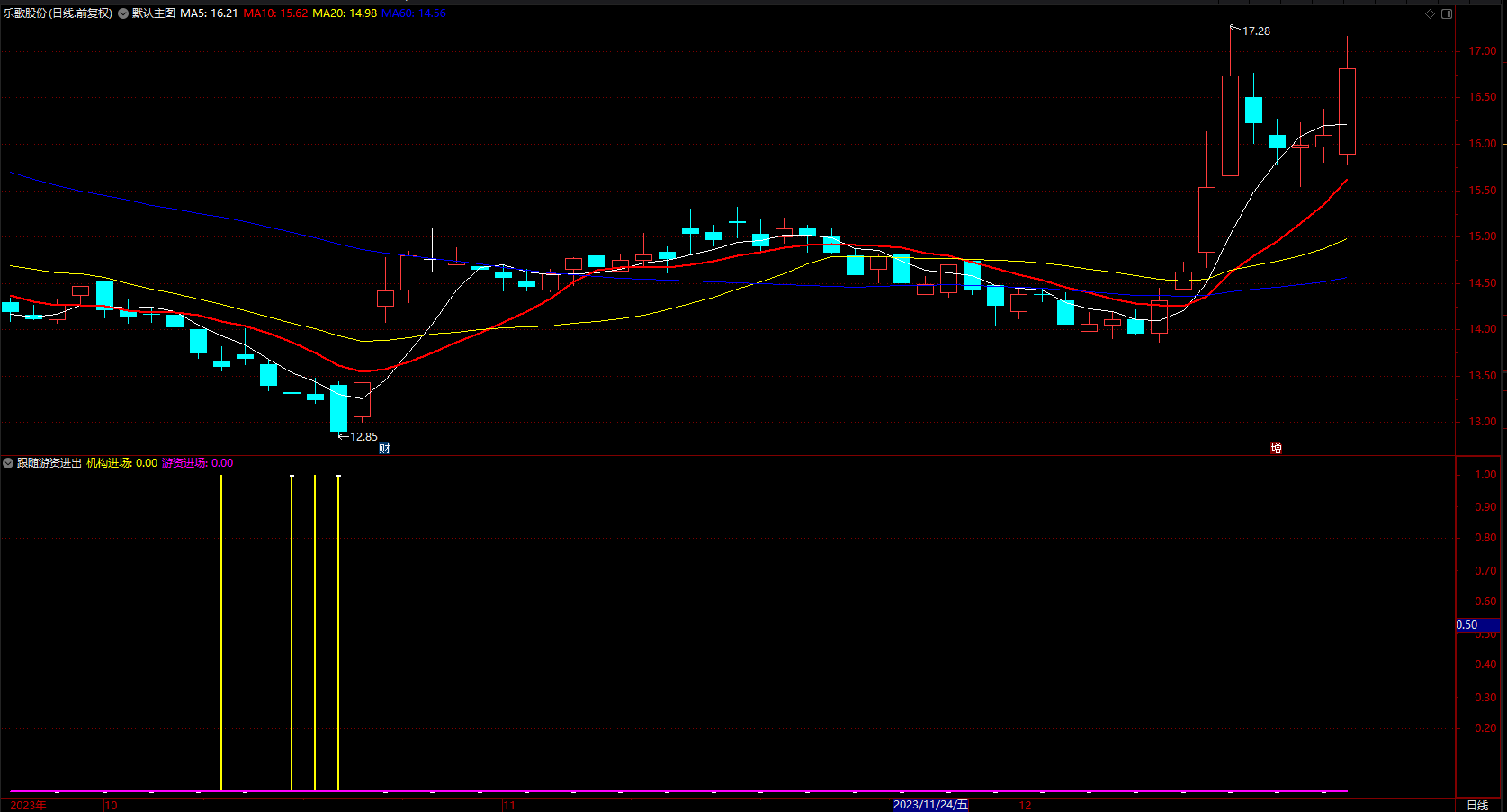Click month 11 on the time axis
Image resolution: width=1507 pixels, height=812 pixels.
tap(509, 805)
